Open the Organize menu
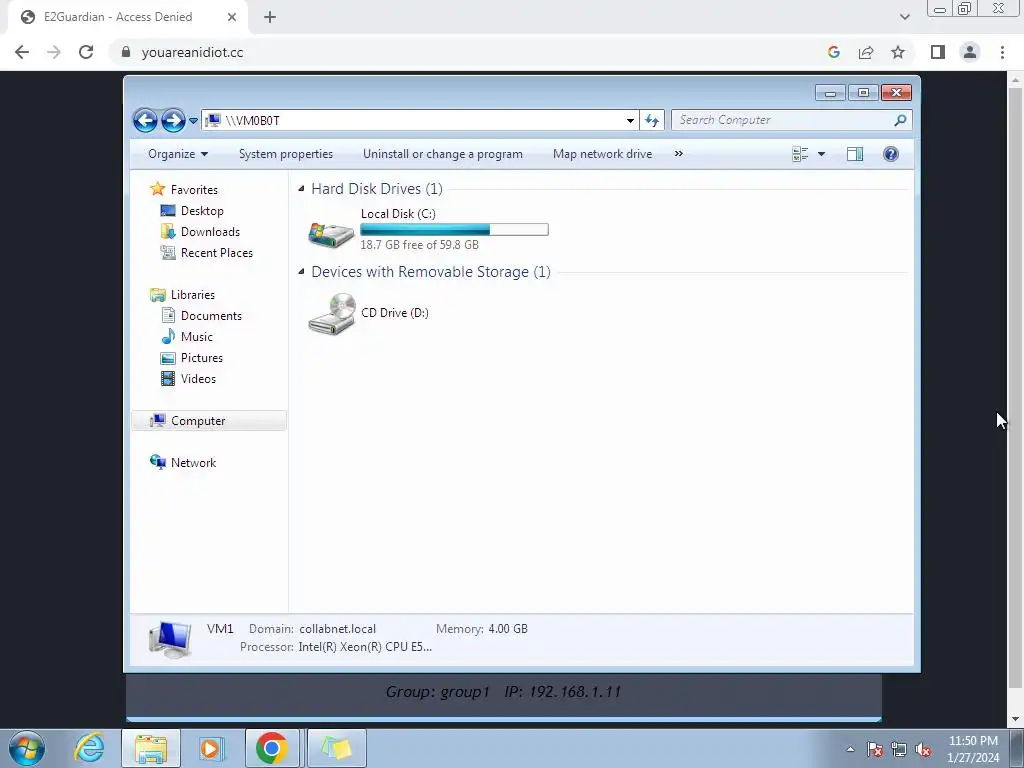Screen dimensions: 1024x768 [x=178, y=154]
